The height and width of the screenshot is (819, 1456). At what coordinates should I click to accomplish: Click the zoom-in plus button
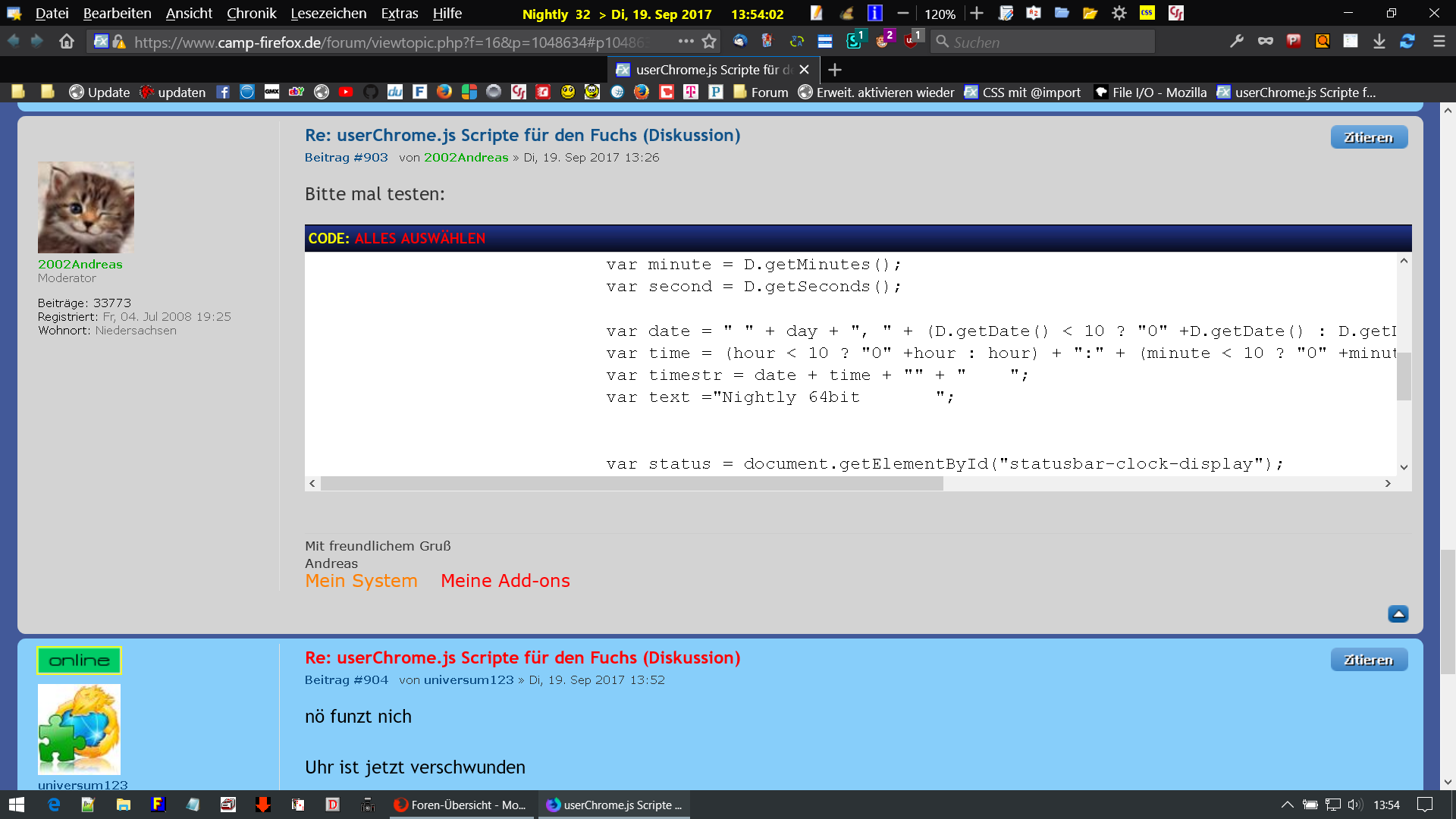coord(977,14)
